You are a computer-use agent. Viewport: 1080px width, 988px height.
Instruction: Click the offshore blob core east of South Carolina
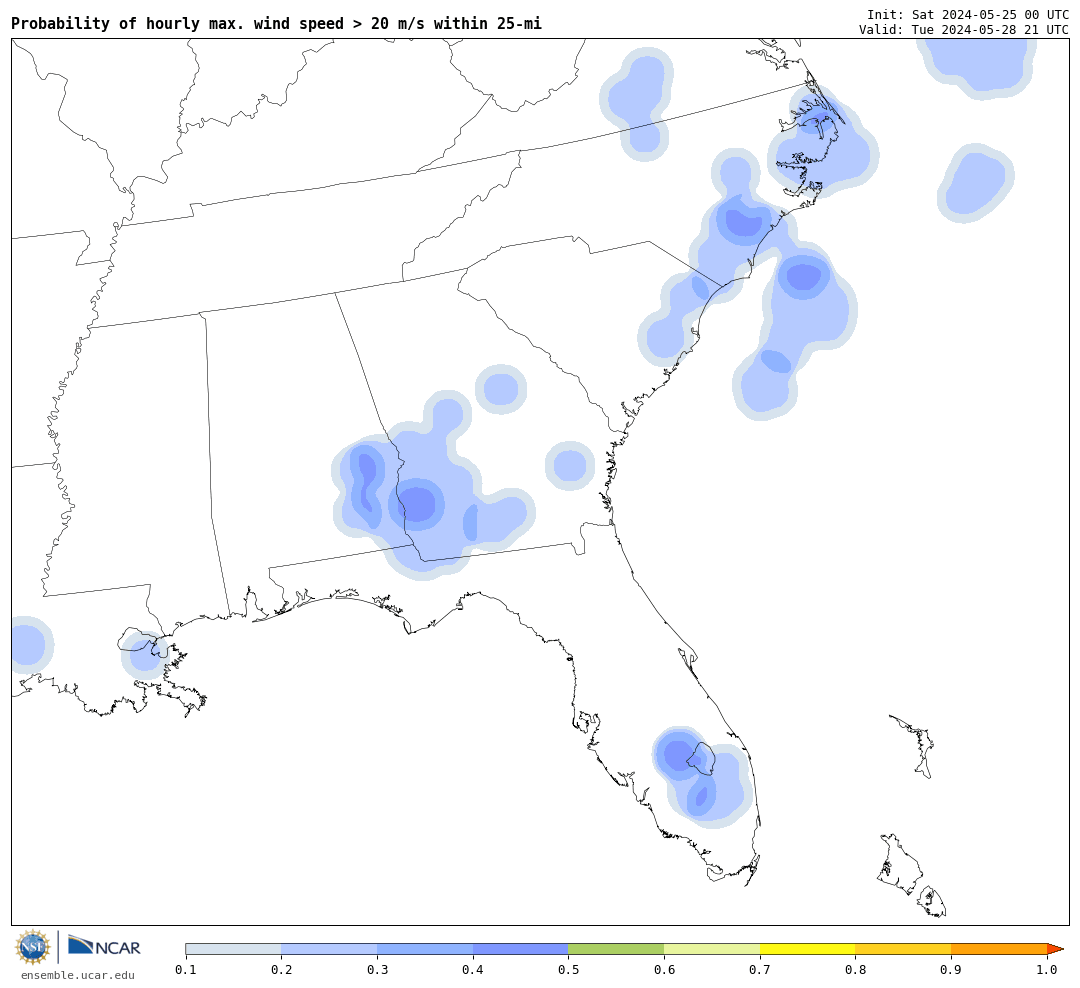[x=804, y=276]
